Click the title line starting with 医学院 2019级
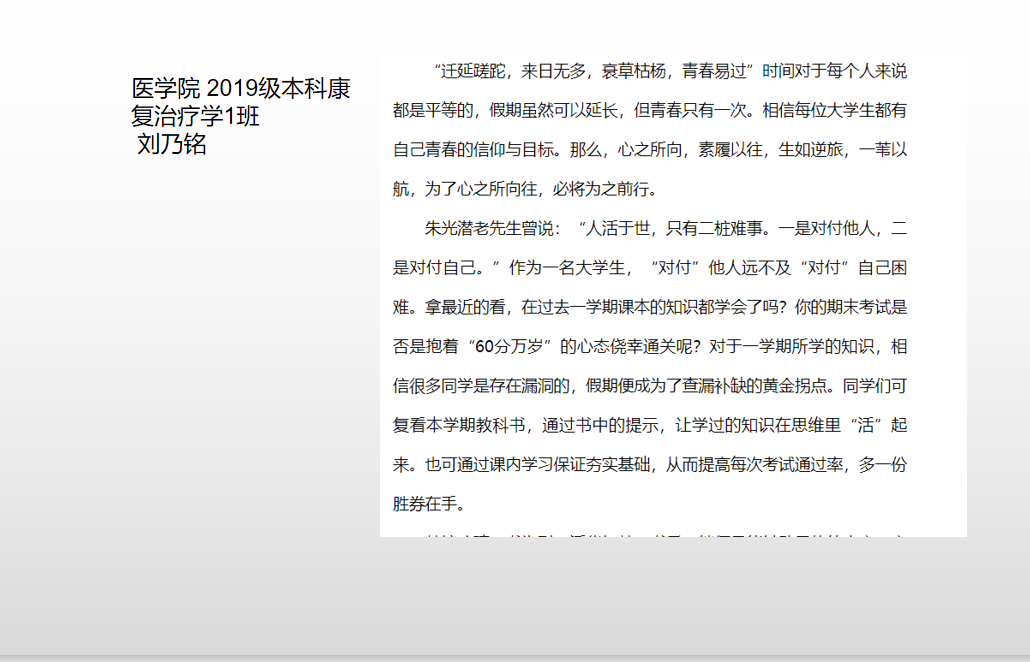The image size is (1030, 662). pos(240,88)
